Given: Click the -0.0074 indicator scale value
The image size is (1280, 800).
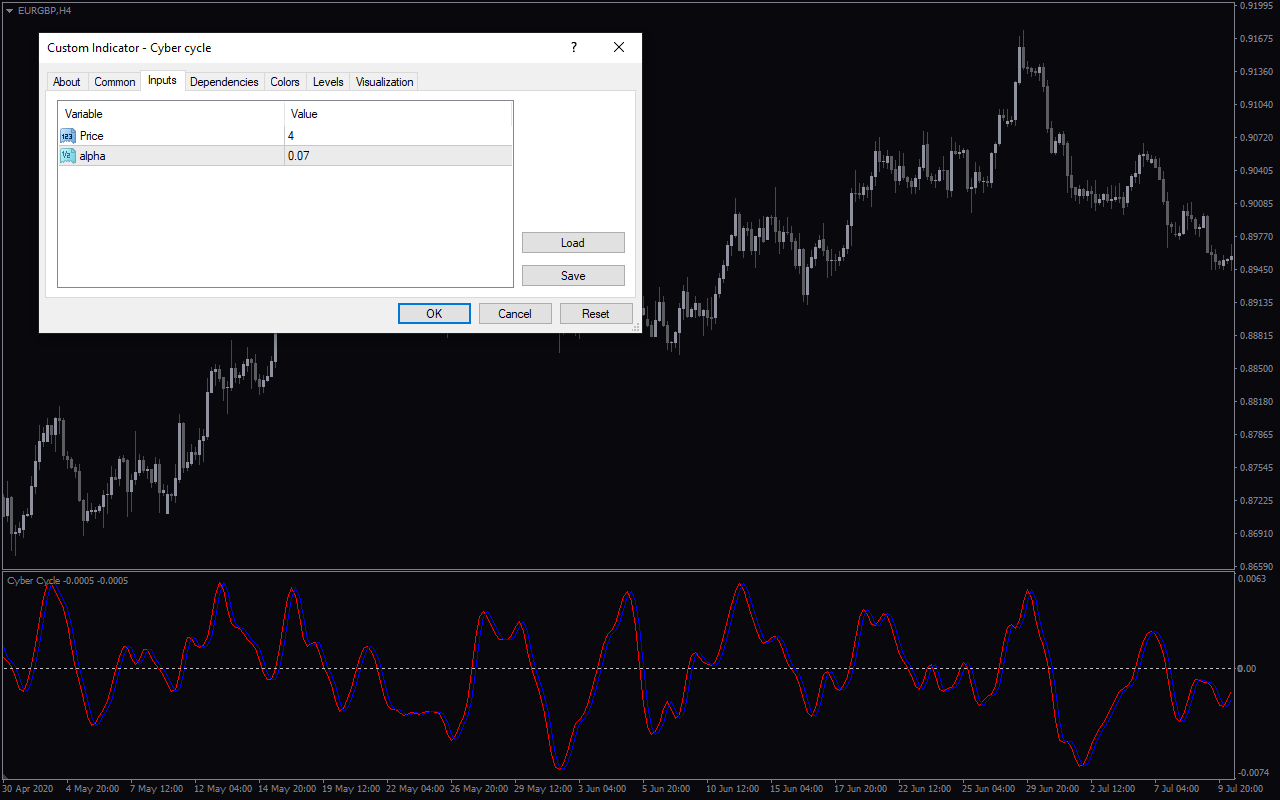Looking at the screenshot, I should click(x=1254, y=773).
